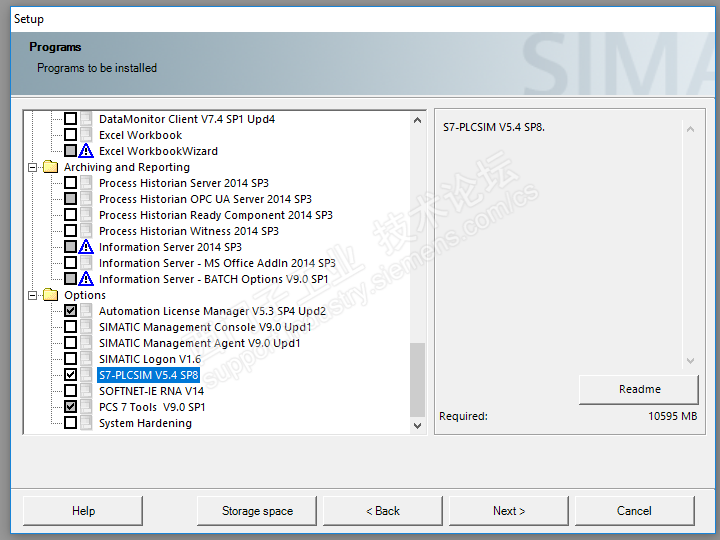The width and height of the screenshot is (720, 540).
Task: Click document icon next to Process Historian Server
Action: coord(86,183)
